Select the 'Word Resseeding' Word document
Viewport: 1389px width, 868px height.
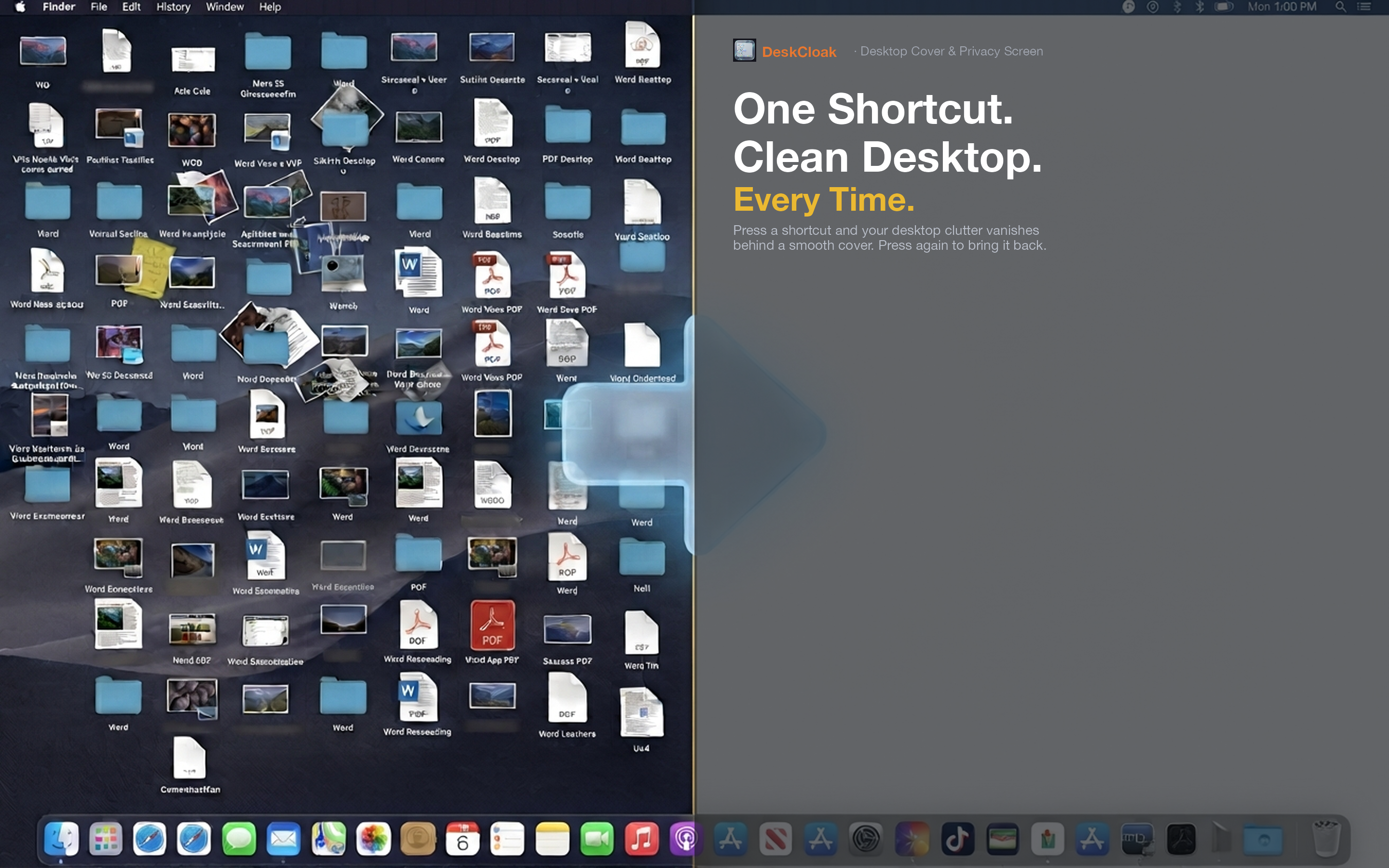coord(418,697)
